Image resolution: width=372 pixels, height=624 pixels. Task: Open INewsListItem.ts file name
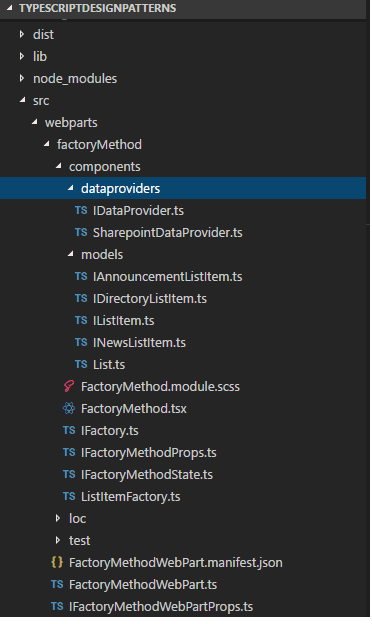[139, 343]
